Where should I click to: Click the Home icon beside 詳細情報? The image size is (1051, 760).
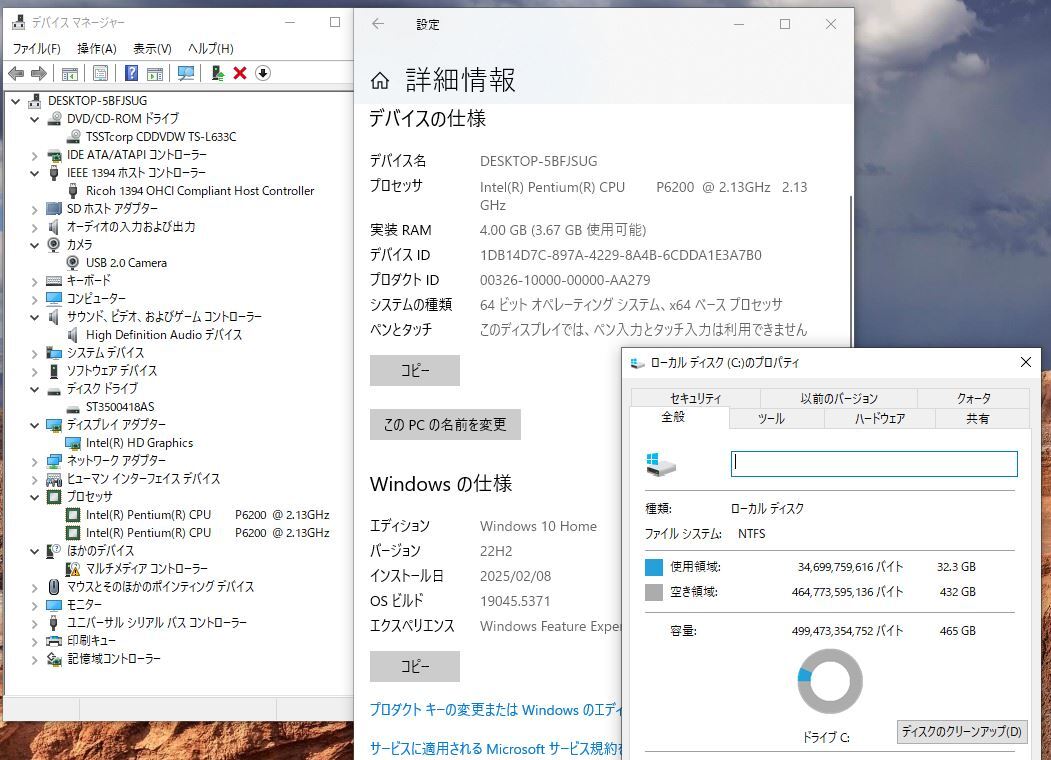[379, 81]
